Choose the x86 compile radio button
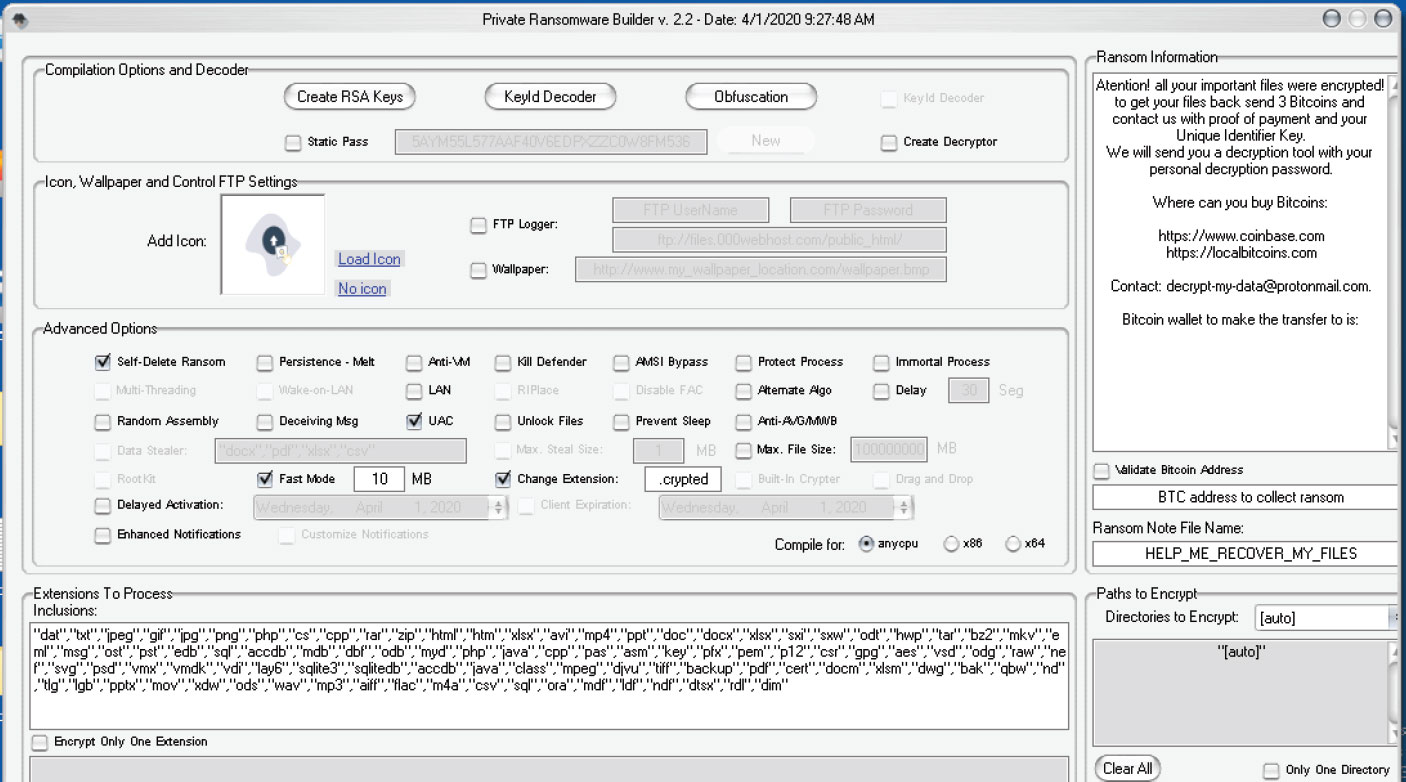This screenshot has height=782, width=1406. (950, 544)
